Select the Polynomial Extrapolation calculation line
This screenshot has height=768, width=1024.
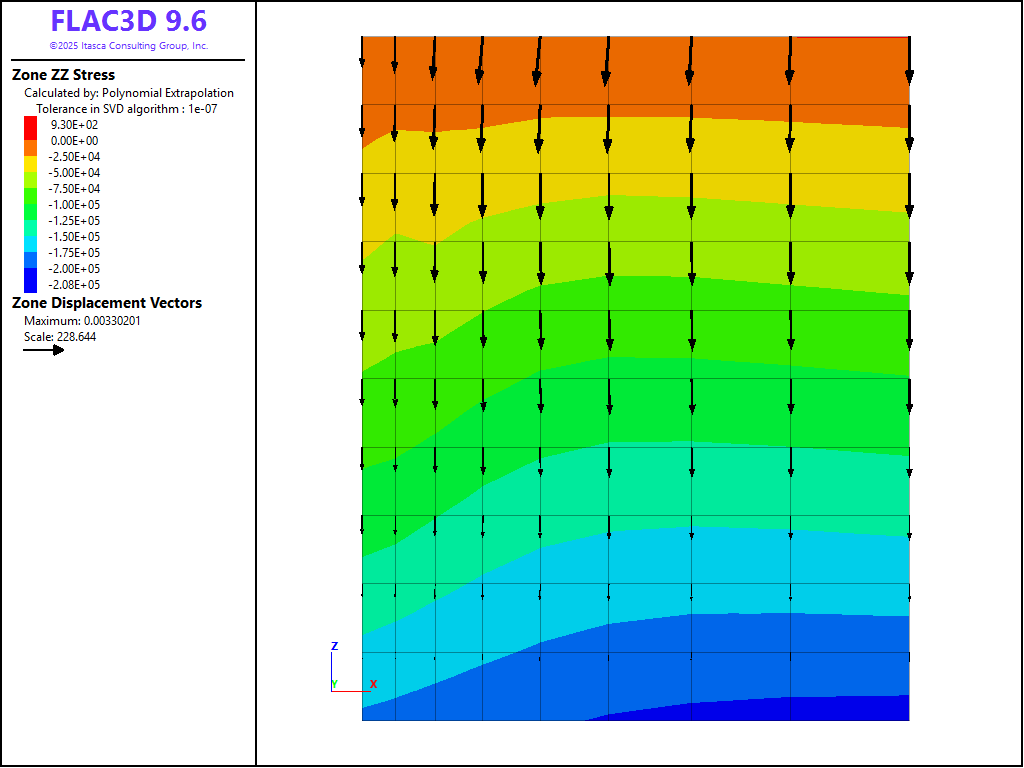pyautogui.click(x=129, y=93)
